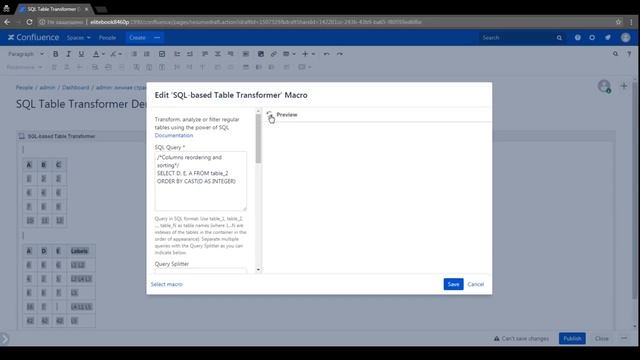Go back in the browser
This screenshot has height=360, width=640.
[7, 22]
